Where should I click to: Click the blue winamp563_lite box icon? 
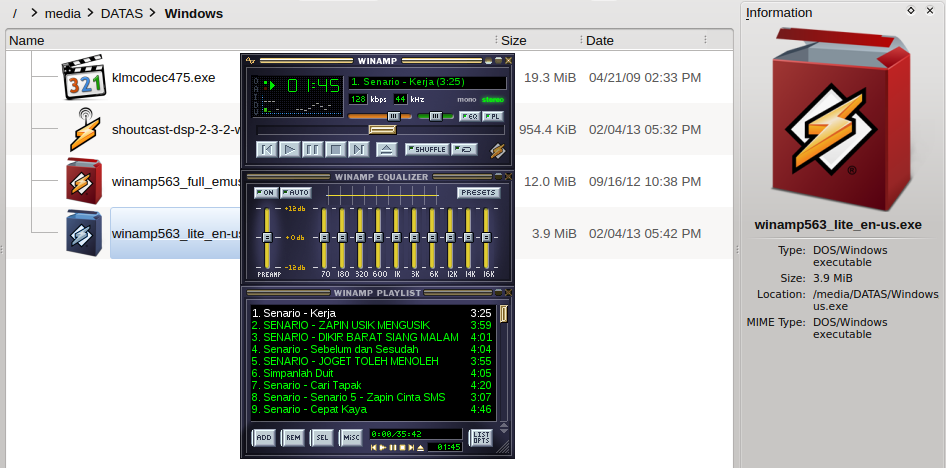tap(84, 233)
